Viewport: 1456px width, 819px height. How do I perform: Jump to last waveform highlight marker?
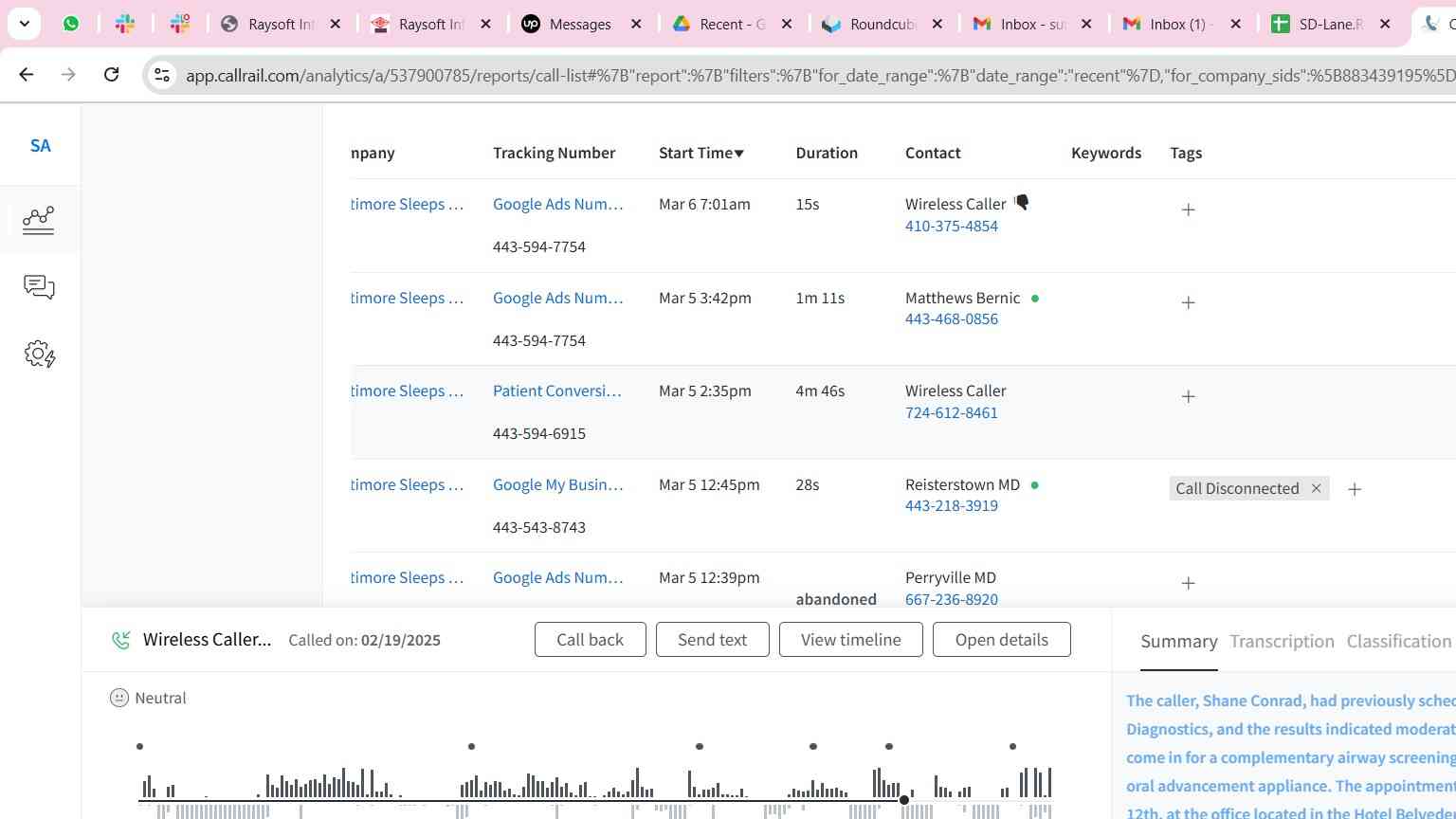click(1012, 747)
